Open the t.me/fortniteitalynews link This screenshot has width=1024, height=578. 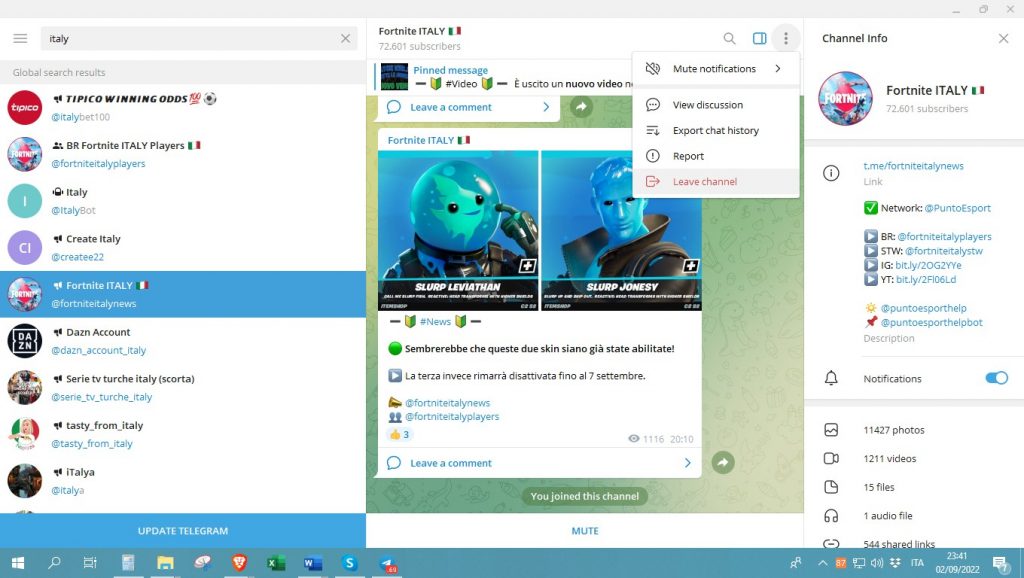click(915, 166)
